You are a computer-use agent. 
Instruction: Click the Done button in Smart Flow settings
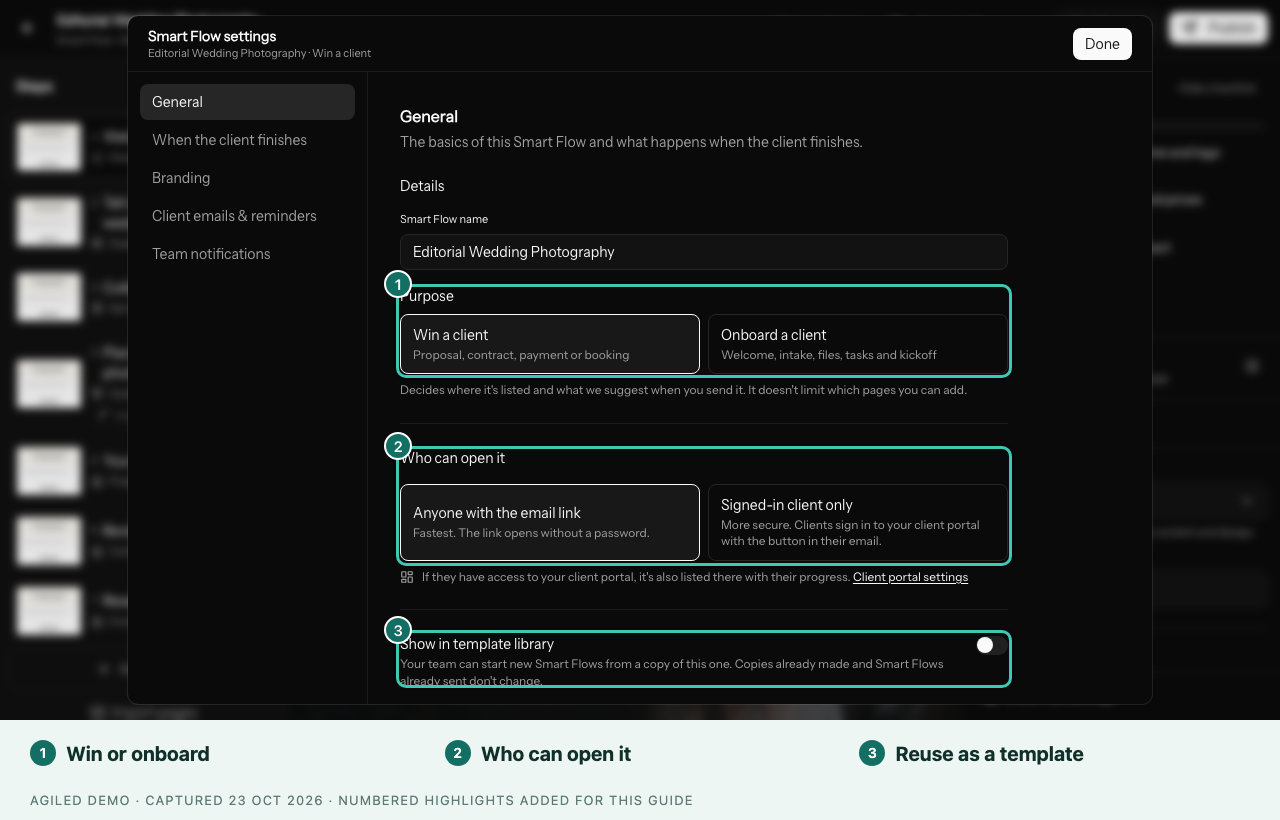[x=1102, y=44]
